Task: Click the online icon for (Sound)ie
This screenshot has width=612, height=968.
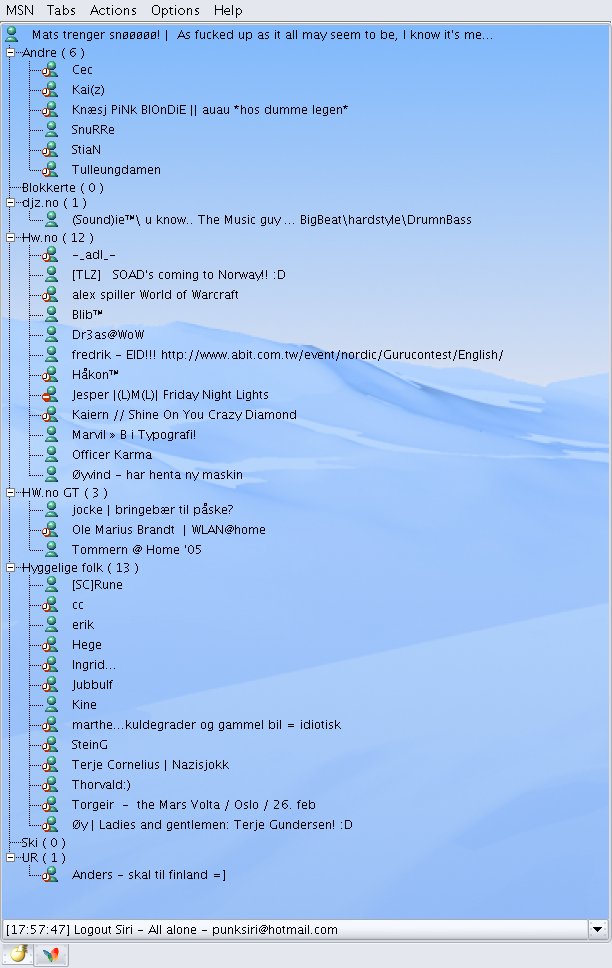Action: pyautogui.click(x=51, y=220)
